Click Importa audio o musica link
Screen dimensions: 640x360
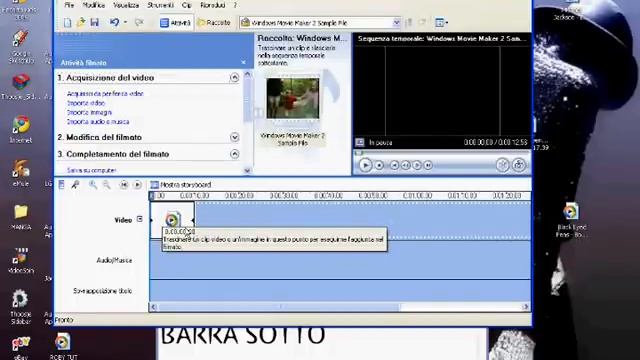(98, 122)
